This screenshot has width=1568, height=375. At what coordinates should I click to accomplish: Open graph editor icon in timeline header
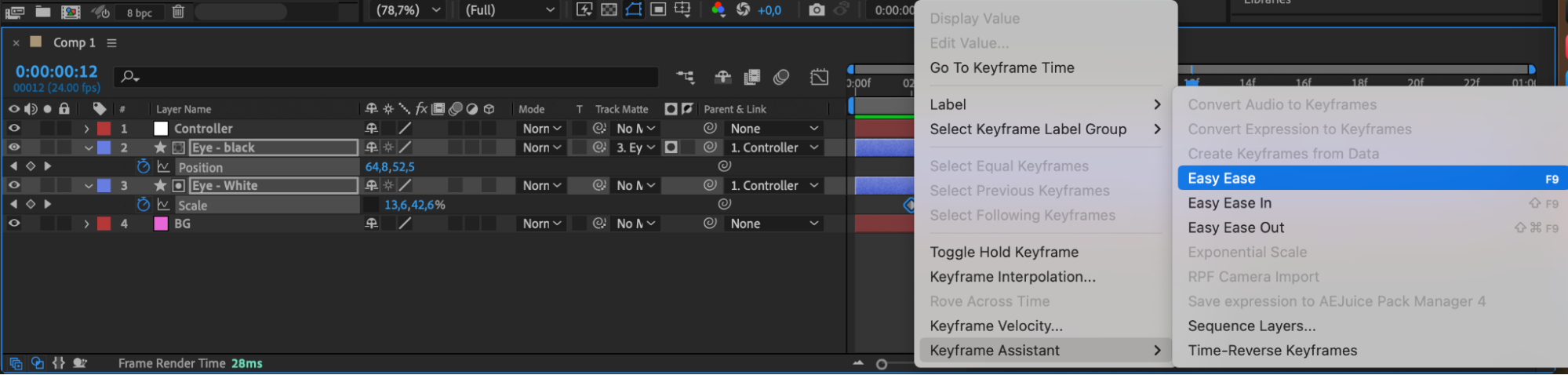pyautogui.click(x=819, y=77)
